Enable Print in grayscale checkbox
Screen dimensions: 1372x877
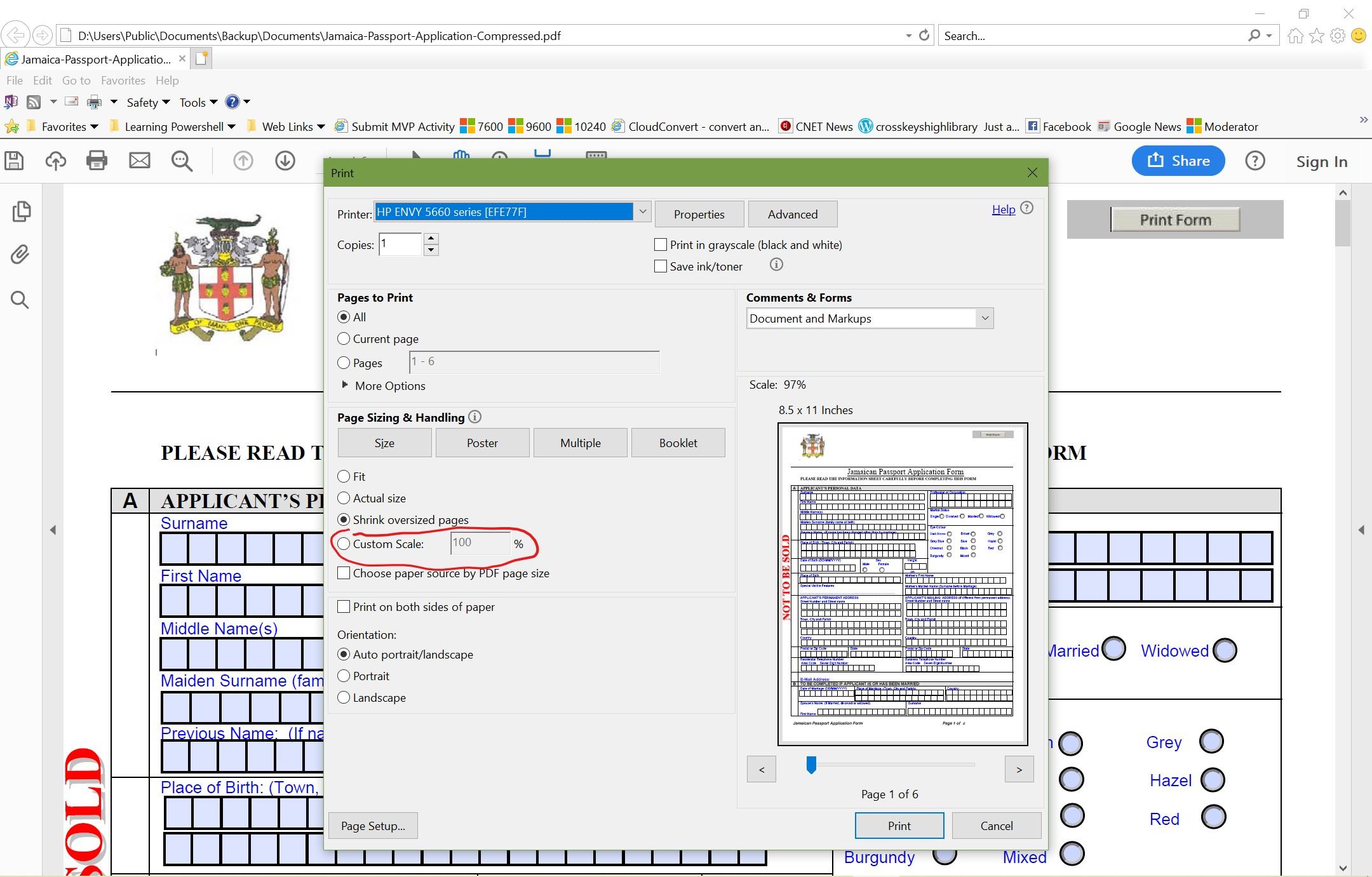coord(661,244)
